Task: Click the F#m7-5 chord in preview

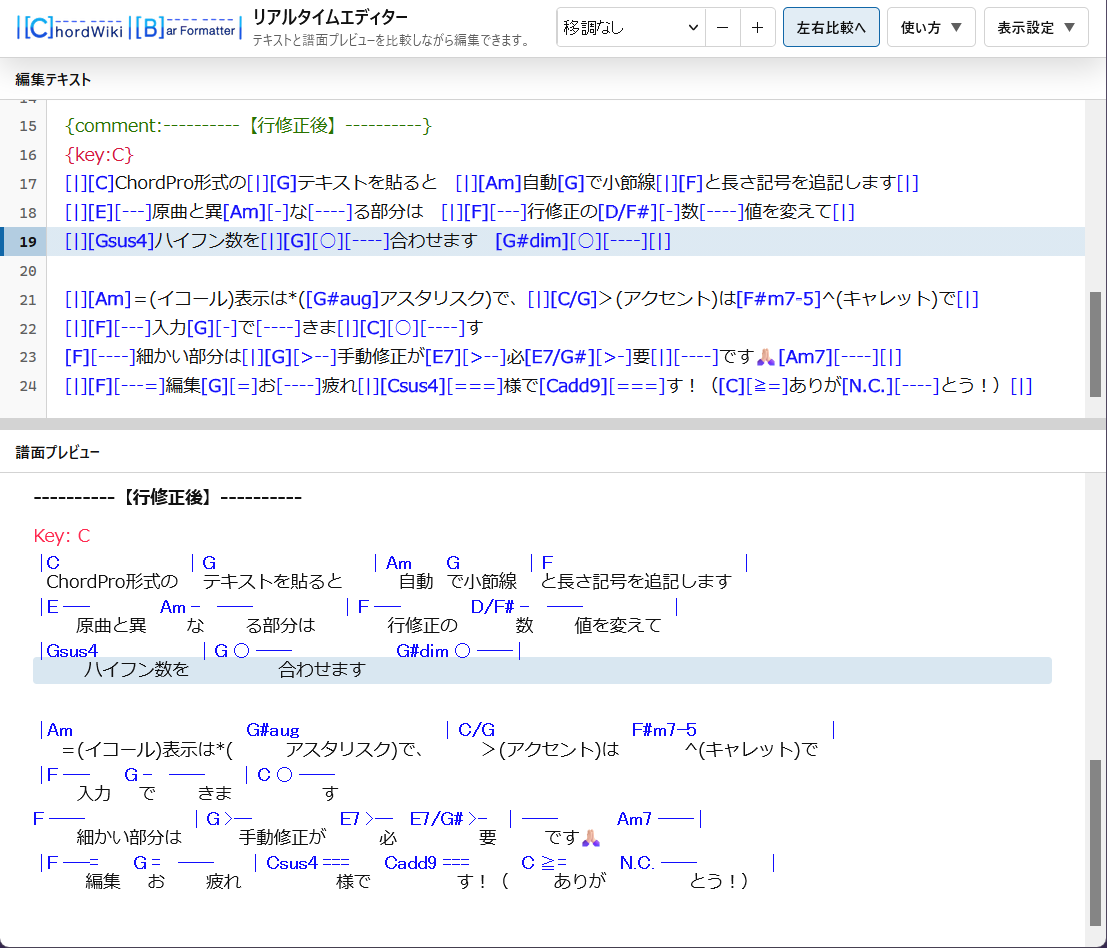Action: point(664,730)
